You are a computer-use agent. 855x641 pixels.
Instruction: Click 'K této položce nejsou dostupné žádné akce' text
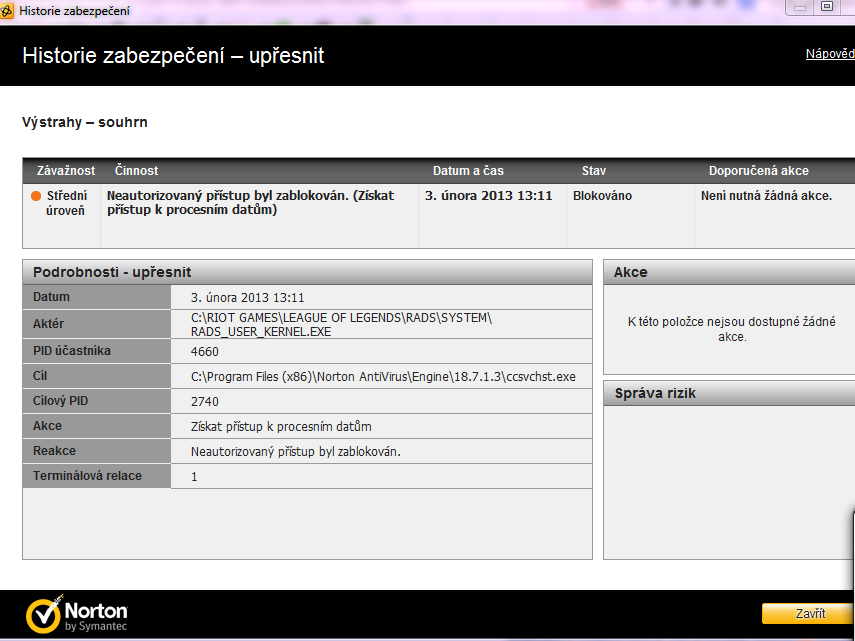point(732,329)
